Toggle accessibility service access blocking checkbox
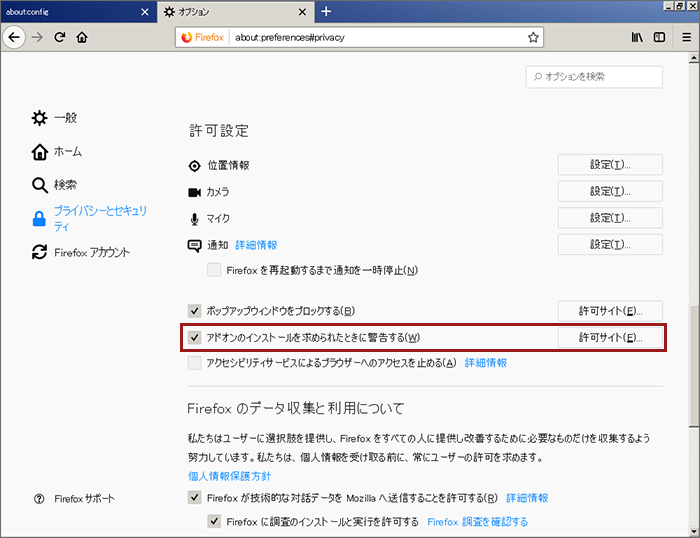700x538 pixels. (194, 363)
